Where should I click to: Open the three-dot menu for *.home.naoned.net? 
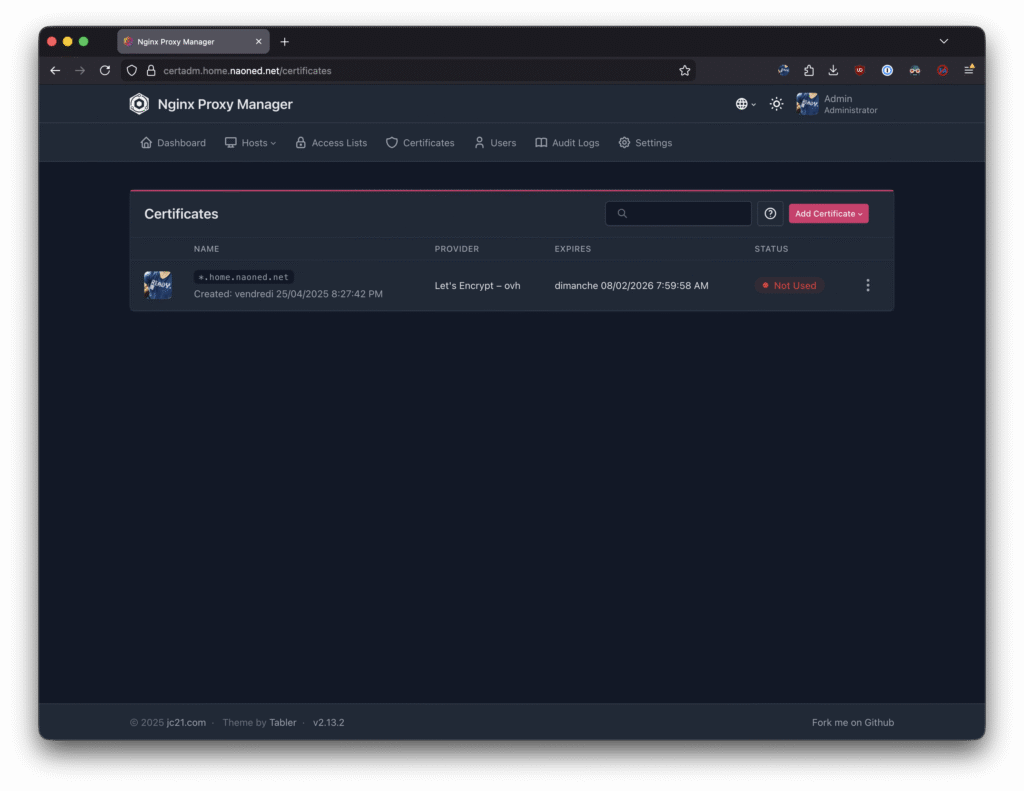click(x=867, y=286)
